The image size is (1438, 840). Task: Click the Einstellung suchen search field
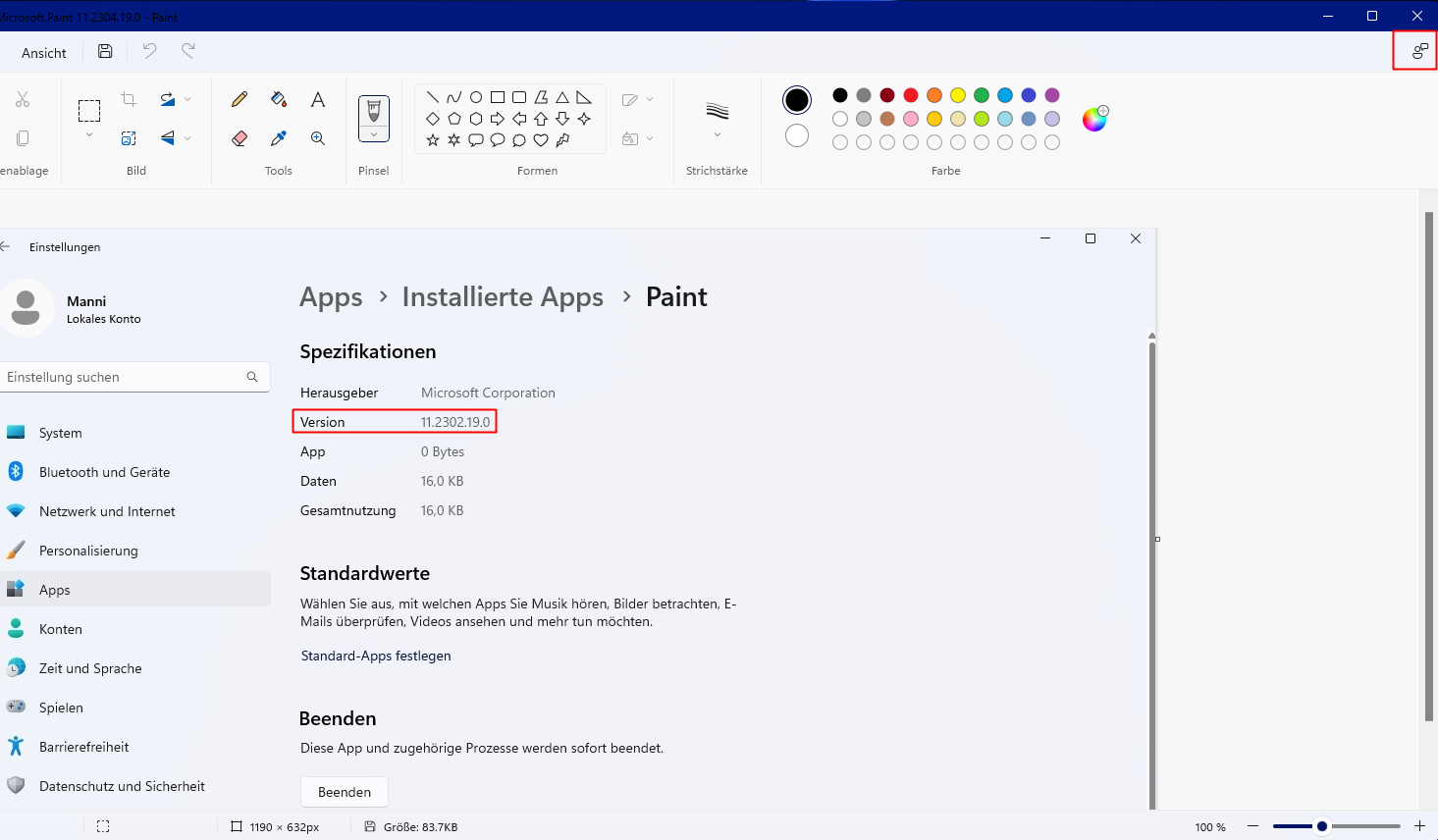(x=134, y=377)
